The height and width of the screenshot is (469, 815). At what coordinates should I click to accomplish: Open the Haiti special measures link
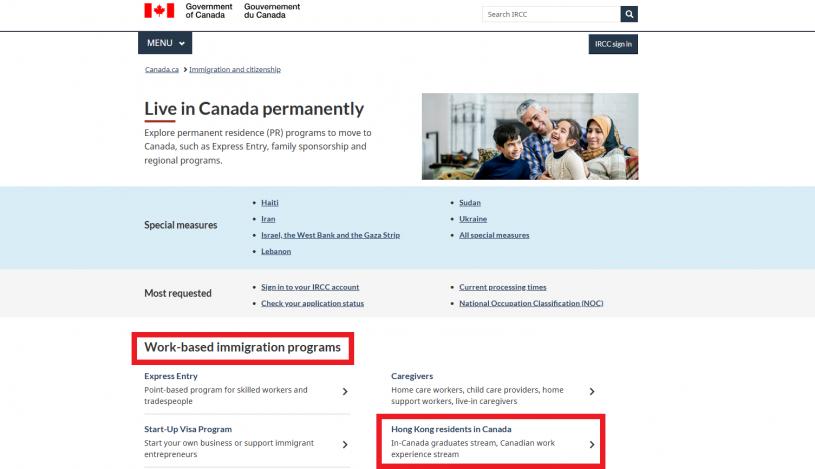point(270,203)
